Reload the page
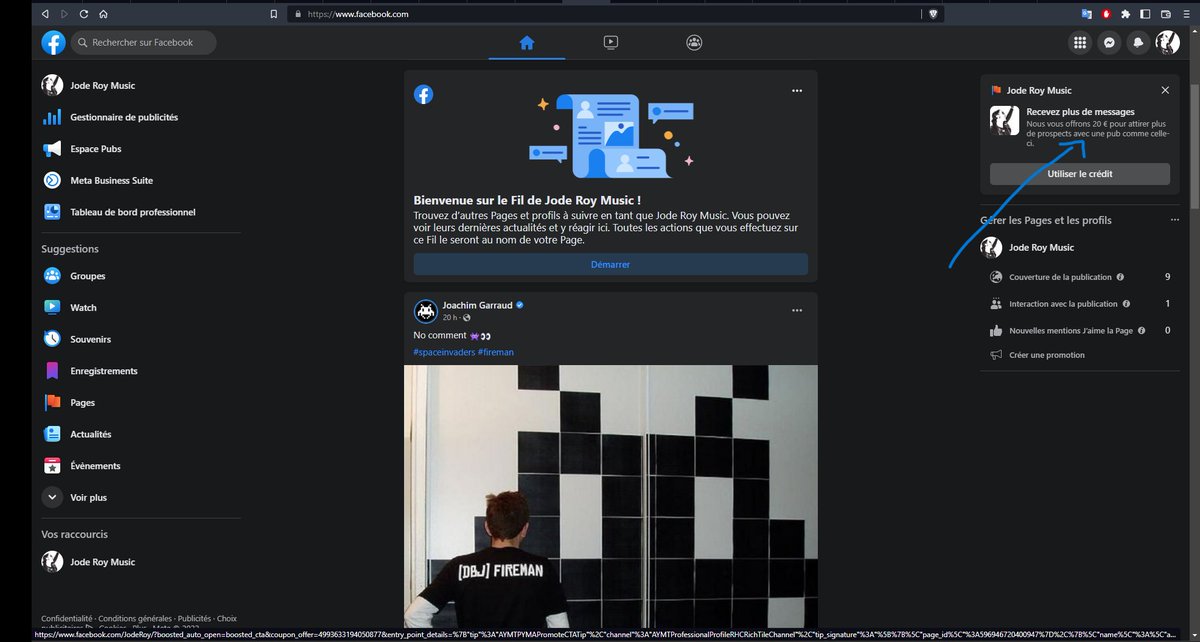The height and width of the screenshot is (642, 1200). (x=84, y=14)
